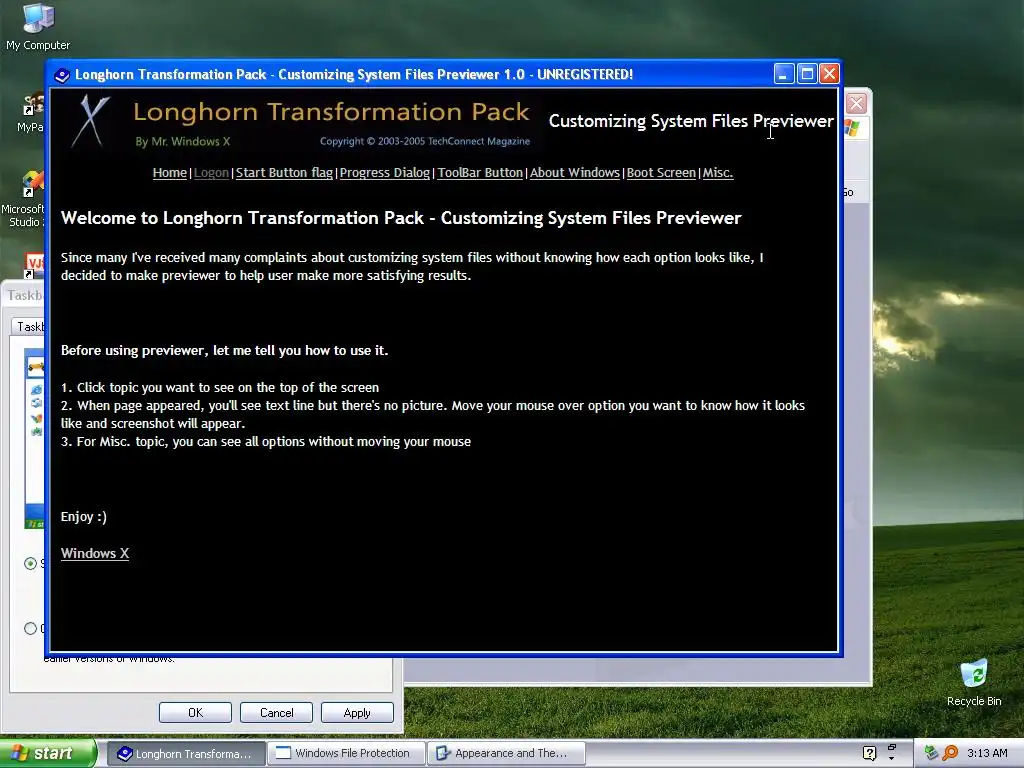Click the 3:13 AM clock
1024x768 pixels.
click(x=987, y=753)
